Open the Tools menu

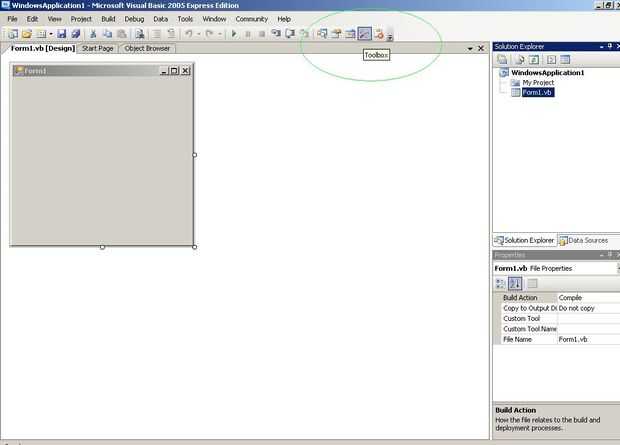click(185, 19)
